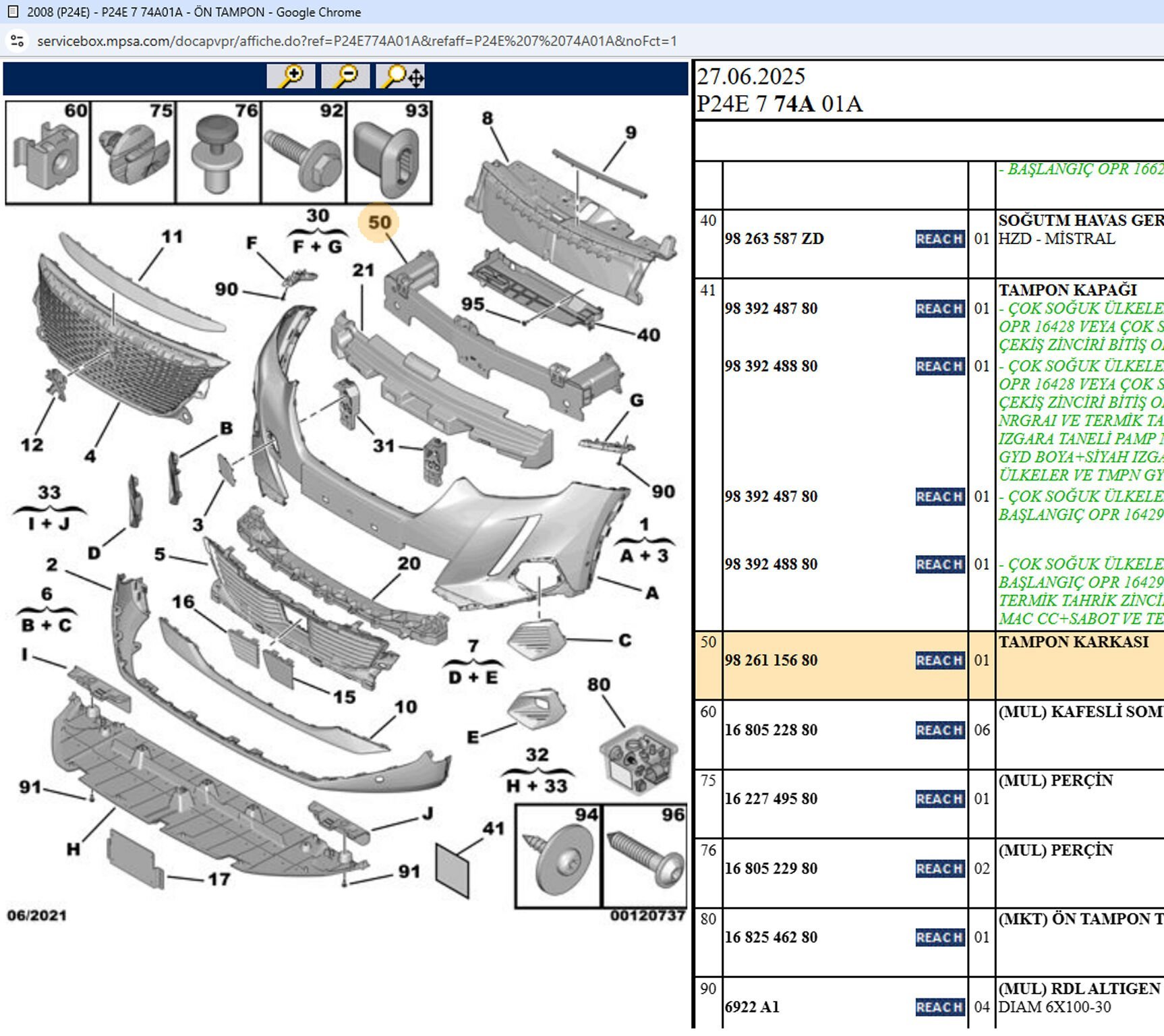Screen dimensions: 1164x1036
Task: Select the clip nut thumbnail numbered 60
Action: tap(48, 153)
